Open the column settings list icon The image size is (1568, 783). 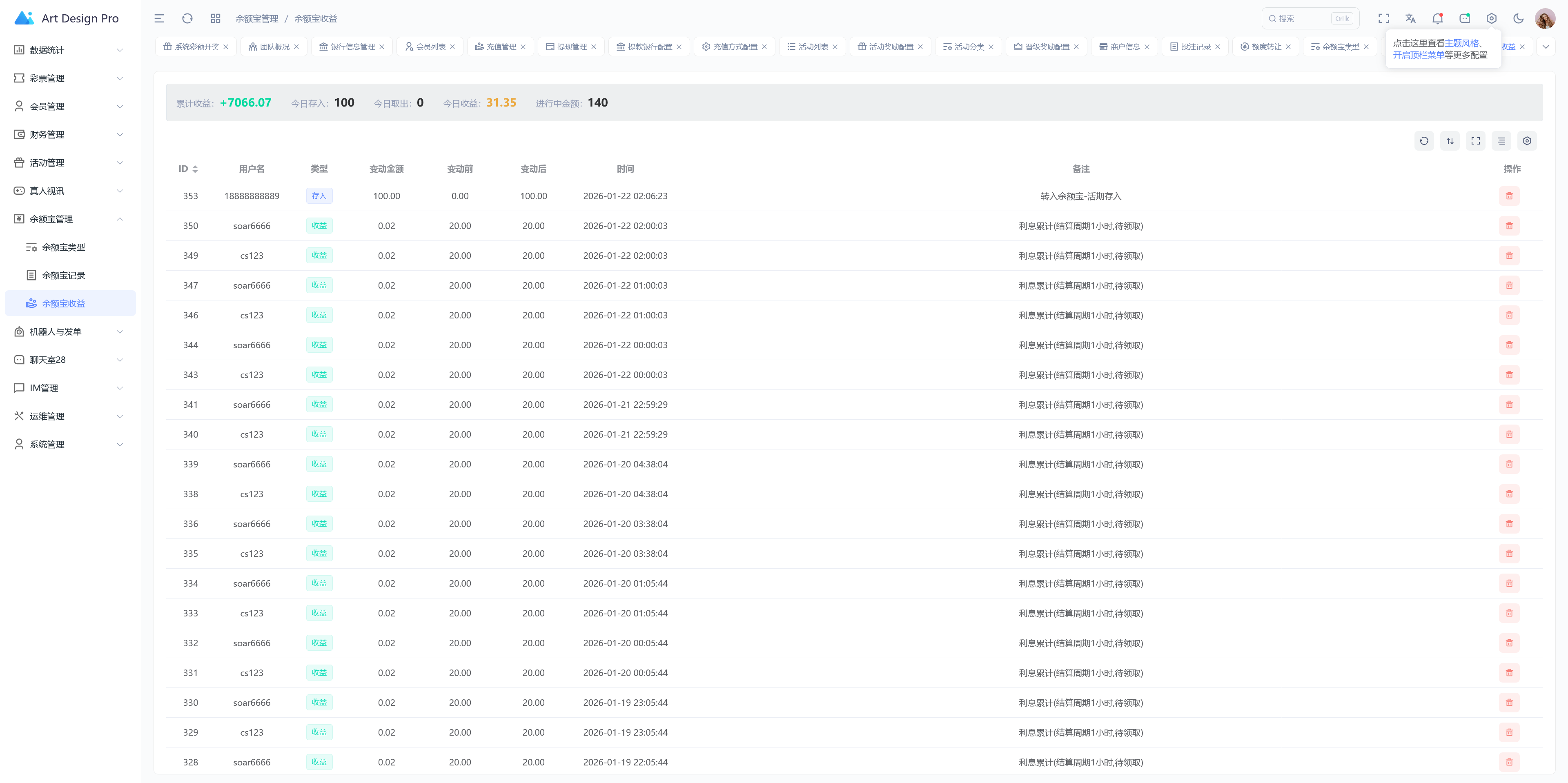pyautogui.click(x=1501, y=141)
